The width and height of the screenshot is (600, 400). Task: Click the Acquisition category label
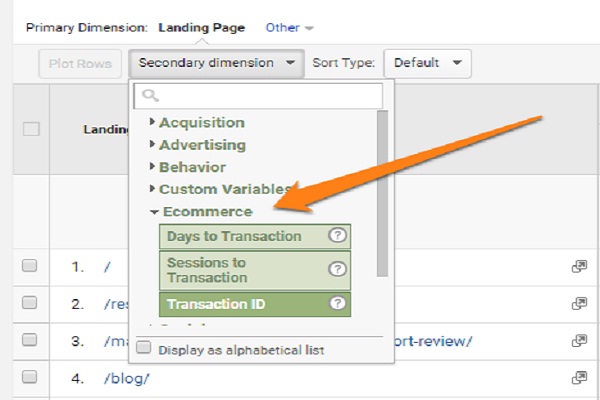tap(202, 123)
